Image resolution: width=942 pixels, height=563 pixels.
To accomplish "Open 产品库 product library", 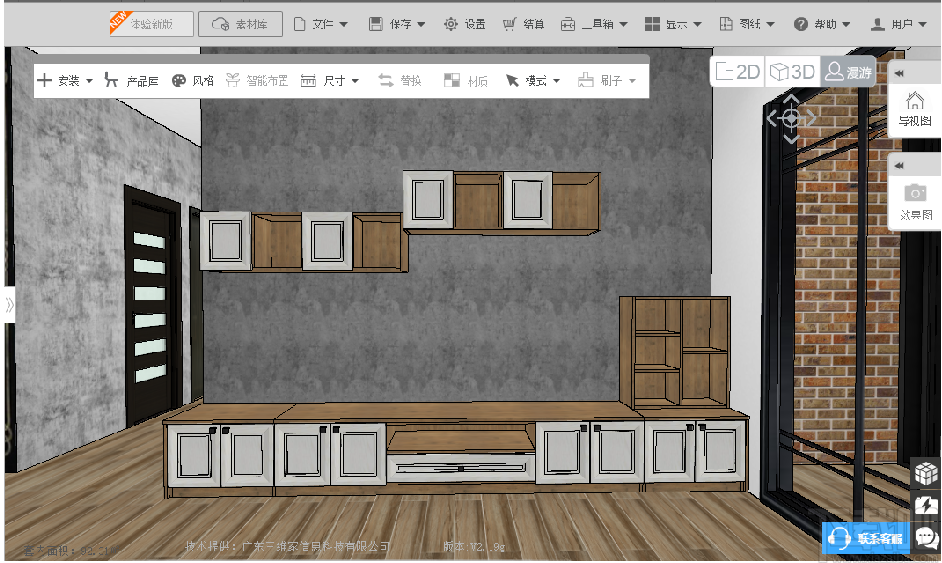I will coord(132,81).
